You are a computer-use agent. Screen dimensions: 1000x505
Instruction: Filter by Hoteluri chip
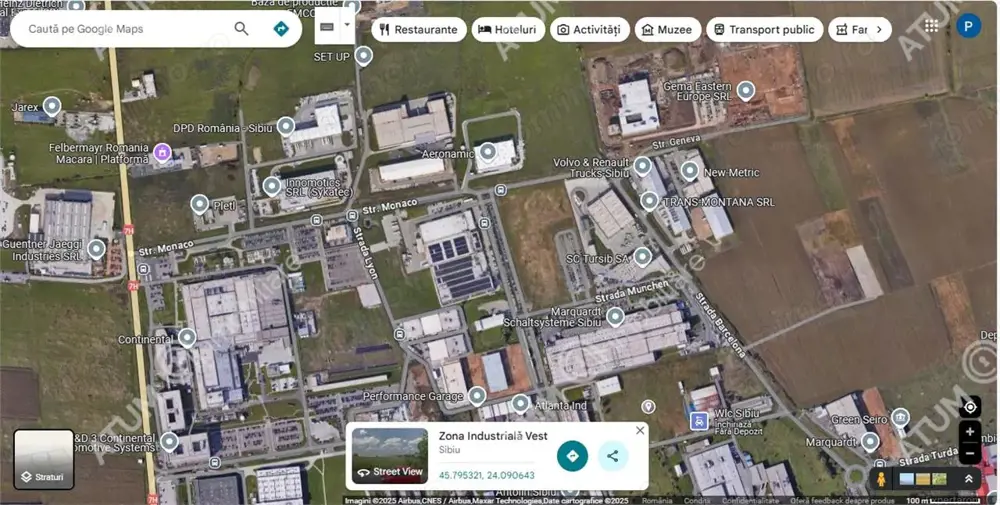[508, 29]
